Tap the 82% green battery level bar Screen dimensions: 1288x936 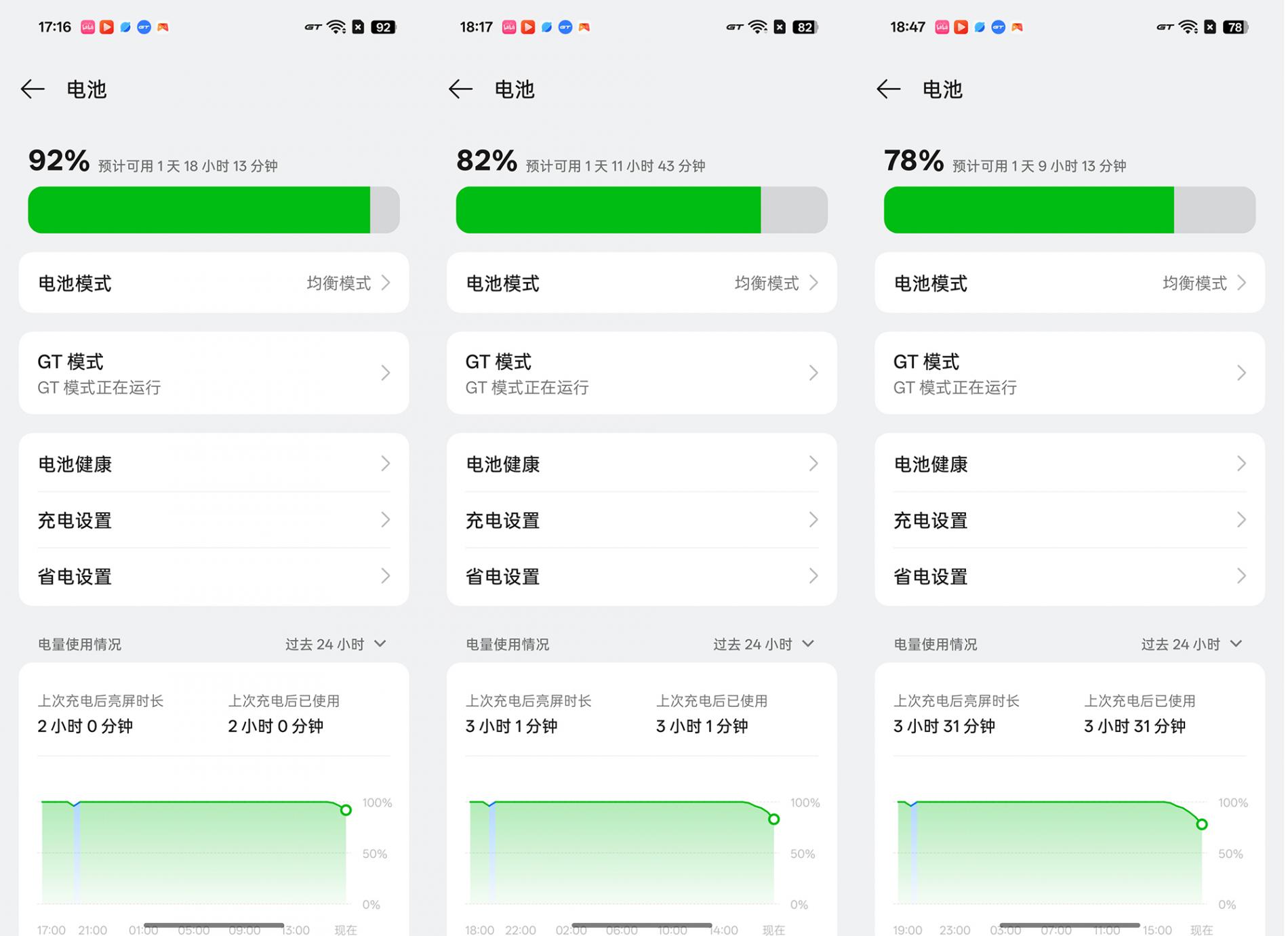coord(641,210)
